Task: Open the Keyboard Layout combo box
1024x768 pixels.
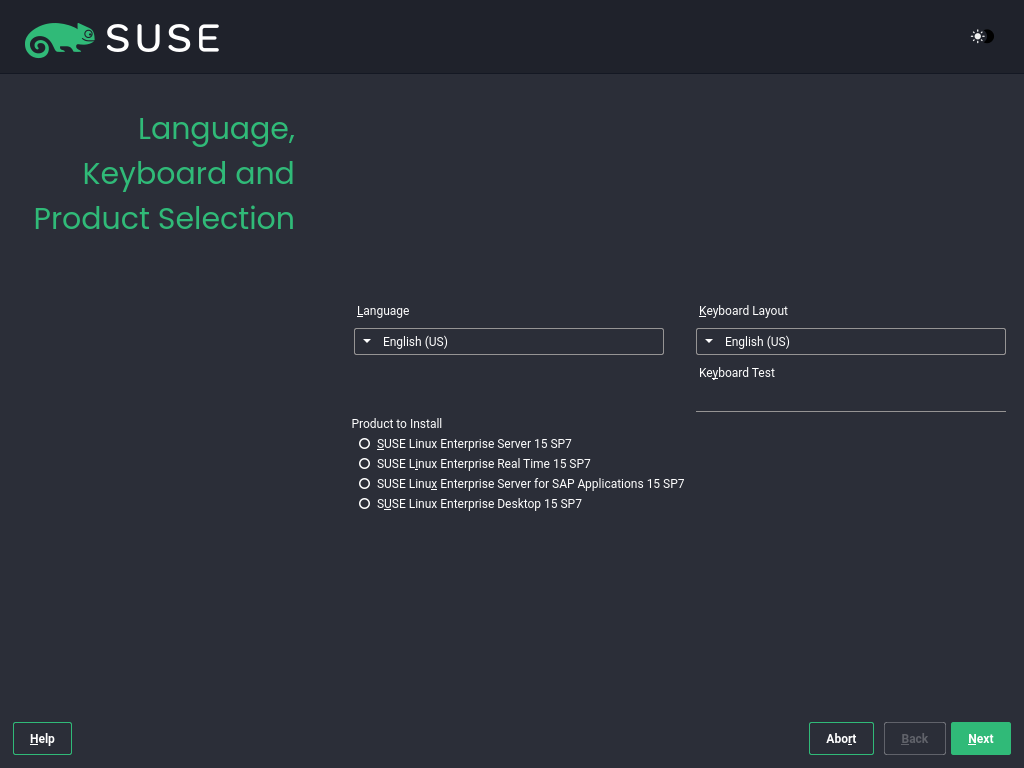Action: 850,341
